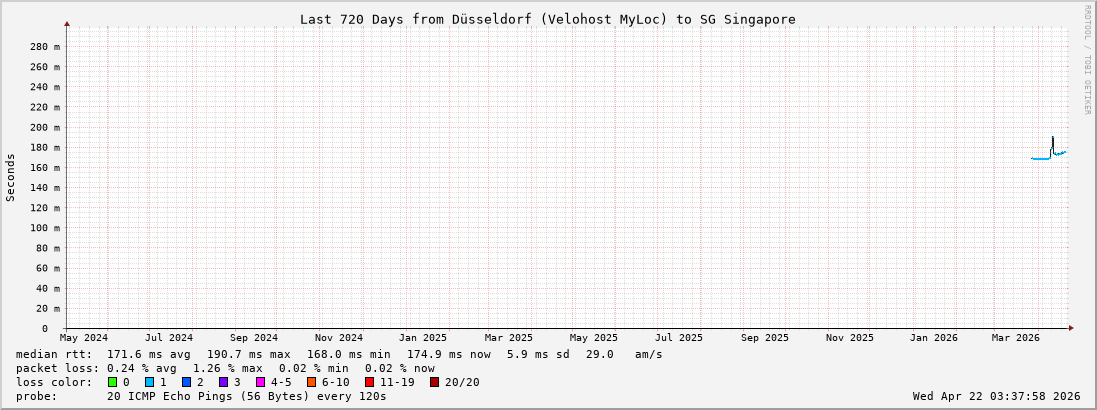Viewport: 1097px width, 410px height.
Task: Select the purple loss 3 swatch
Action: click(x=224, y=382)
